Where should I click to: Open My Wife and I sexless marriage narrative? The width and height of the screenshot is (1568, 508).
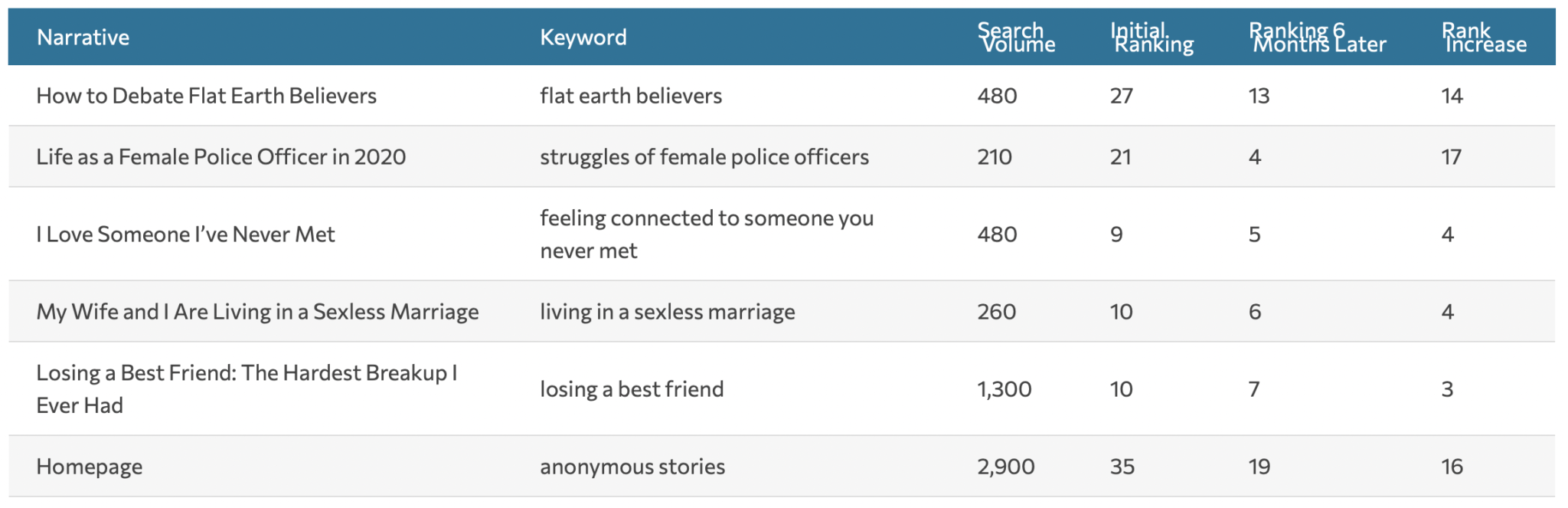258,312
